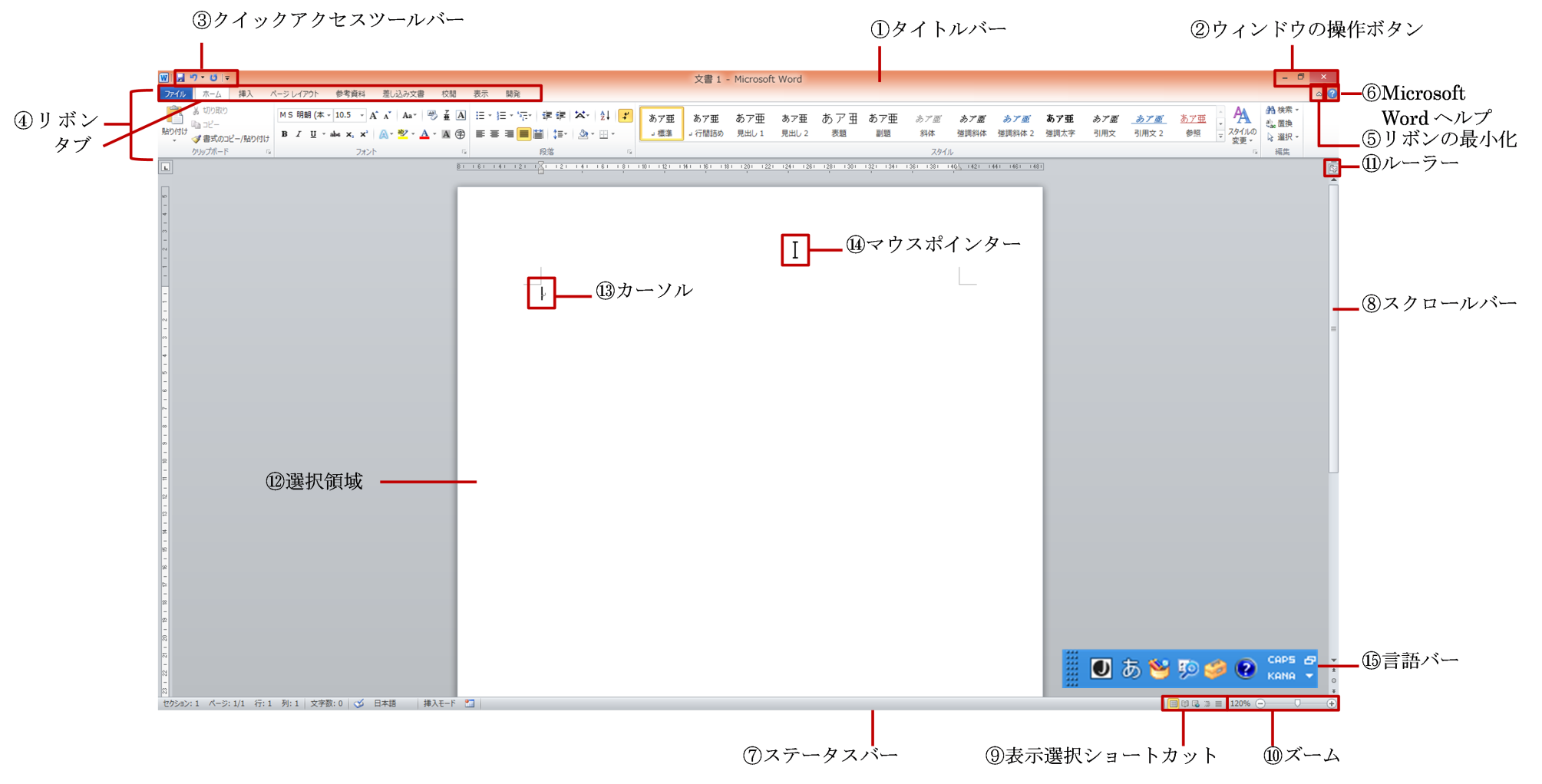Click the 文字数: 0 word count in status bar
Viewport: 1542px width, 784px height.
pos(326,703)
